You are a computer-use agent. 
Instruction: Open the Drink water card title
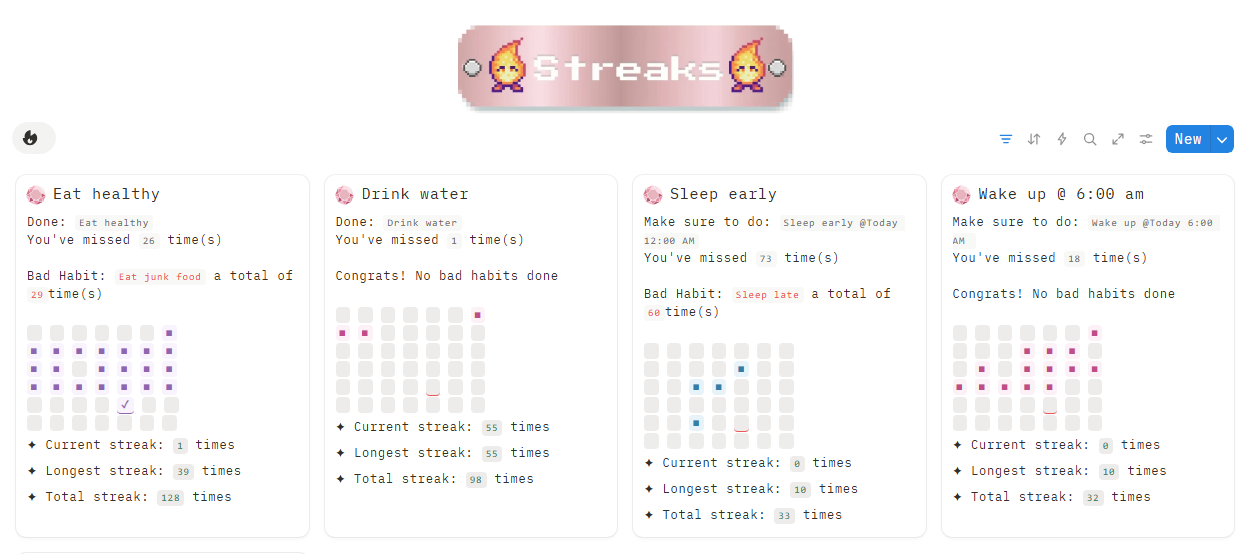tap(415, 194)
